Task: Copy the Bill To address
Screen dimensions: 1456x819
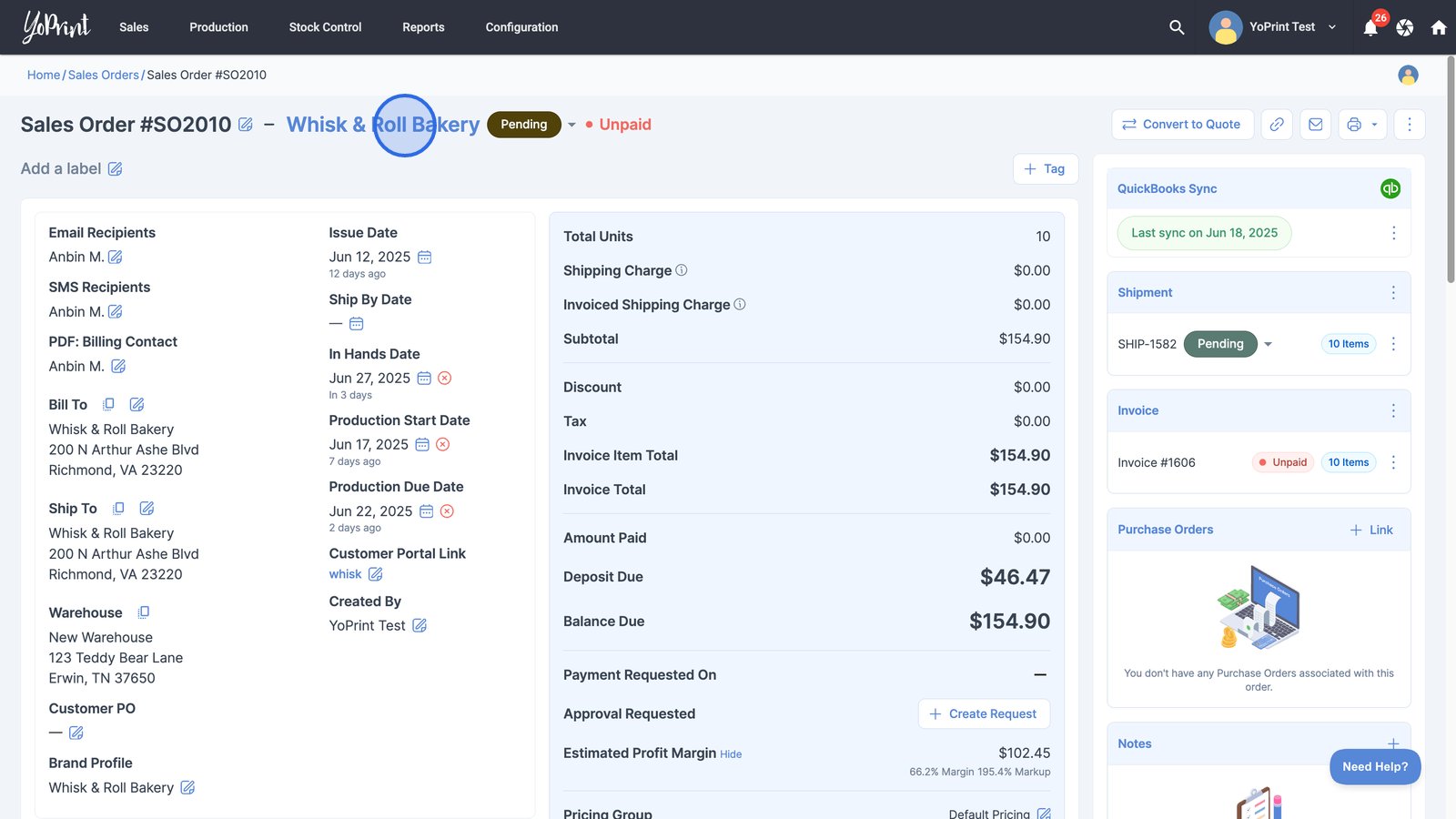Action: pos(108,405)
